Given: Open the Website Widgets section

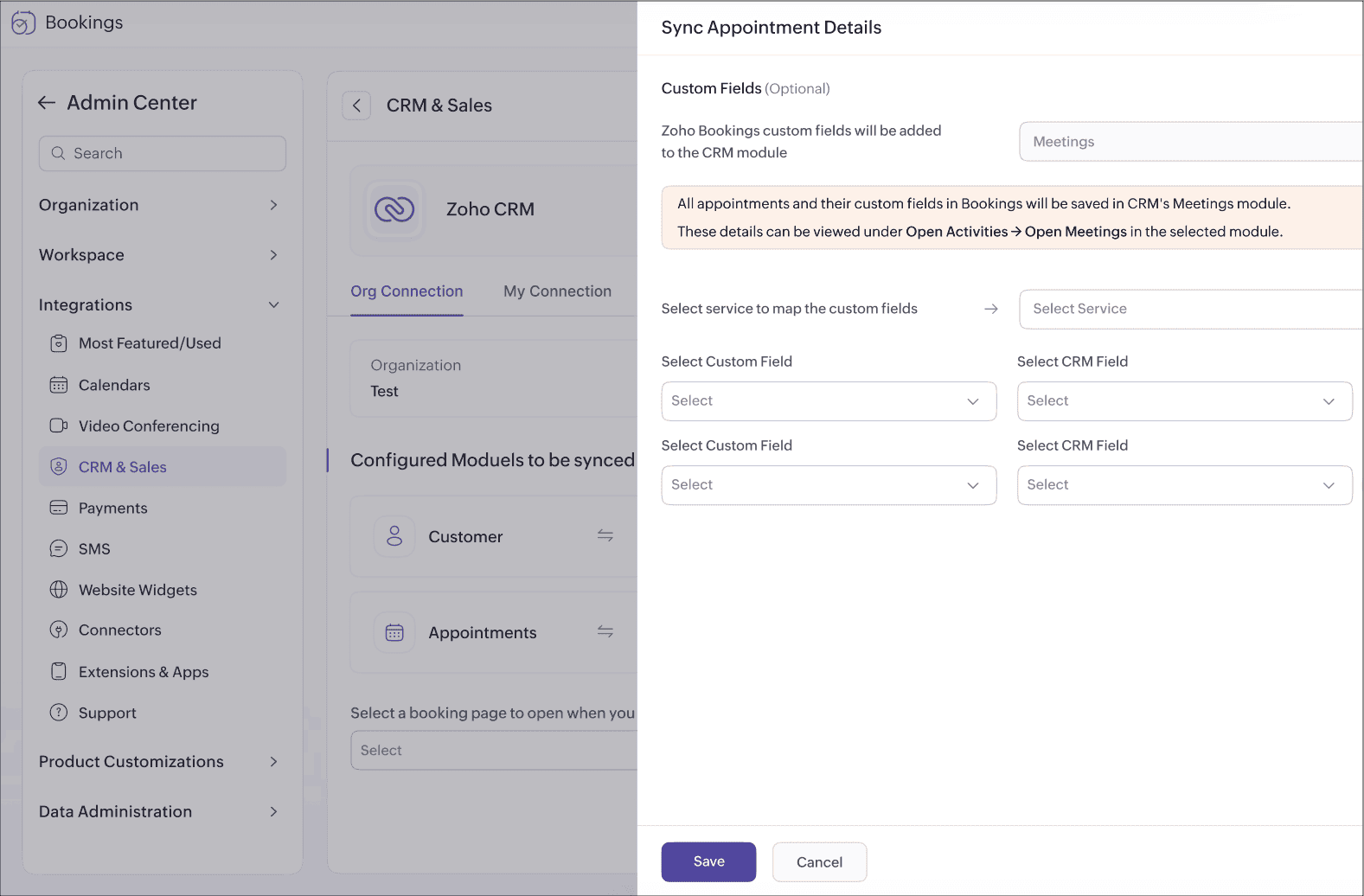Looking at the screenshot, I should click(138, 590).
